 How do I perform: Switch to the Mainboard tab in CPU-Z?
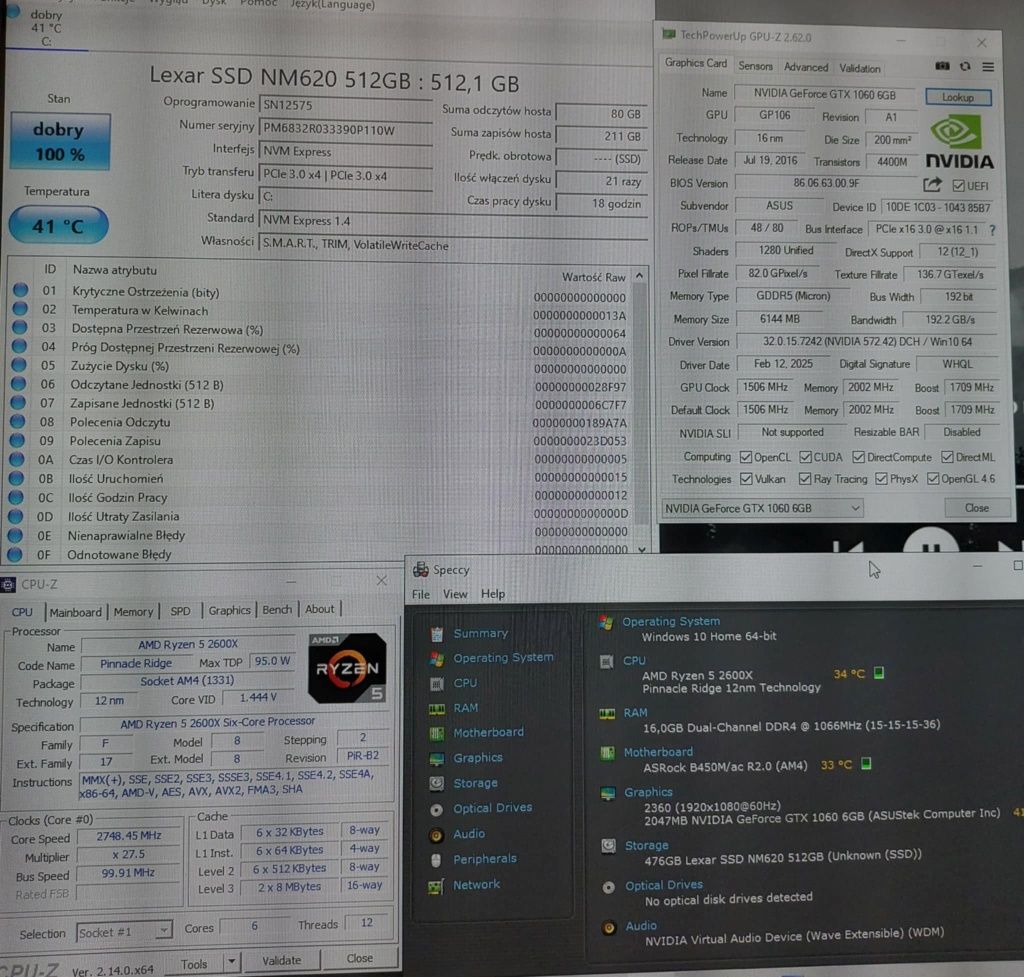[76, 612]
